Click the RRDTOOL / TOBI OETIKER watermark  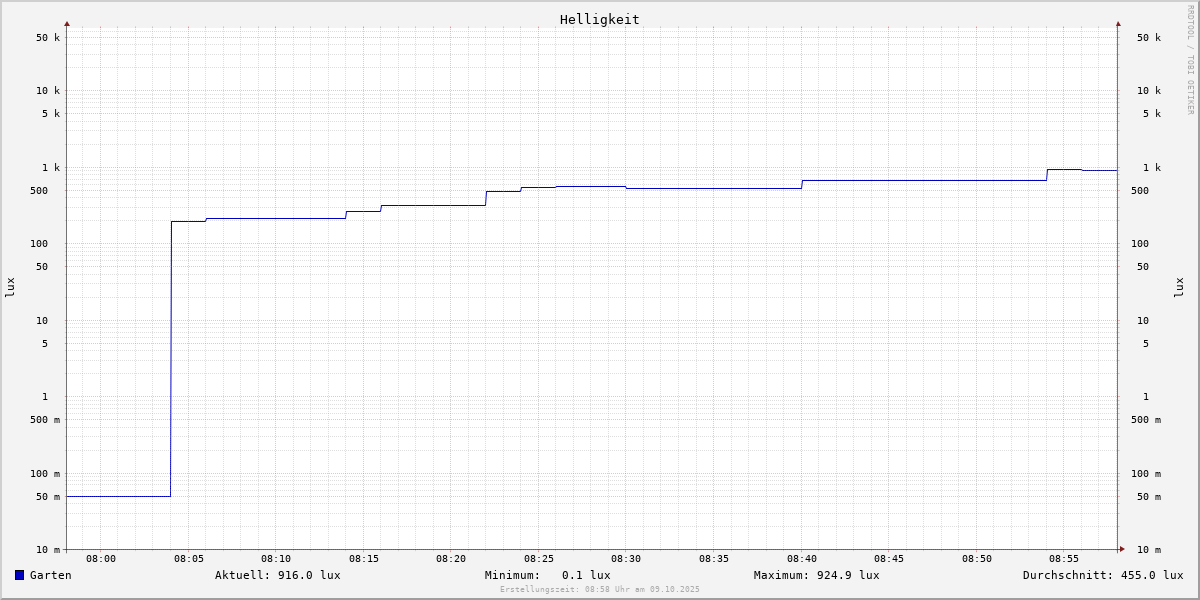point(1190,59)
